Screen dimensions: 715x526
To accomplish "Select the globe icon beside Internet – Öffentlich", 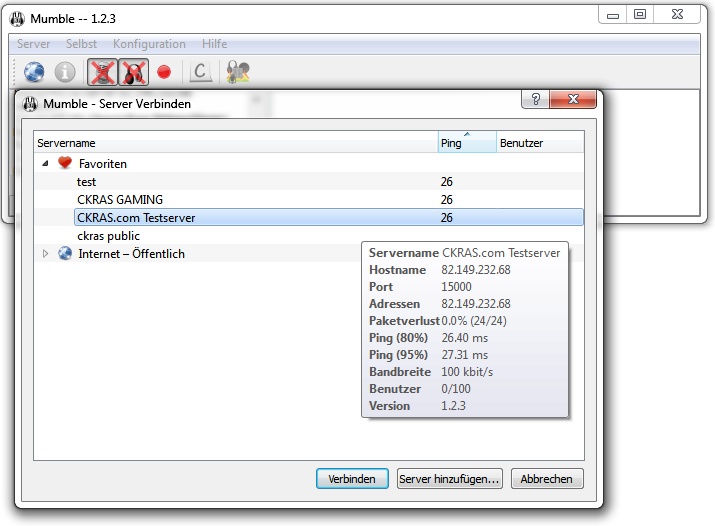I will point(65,253).
